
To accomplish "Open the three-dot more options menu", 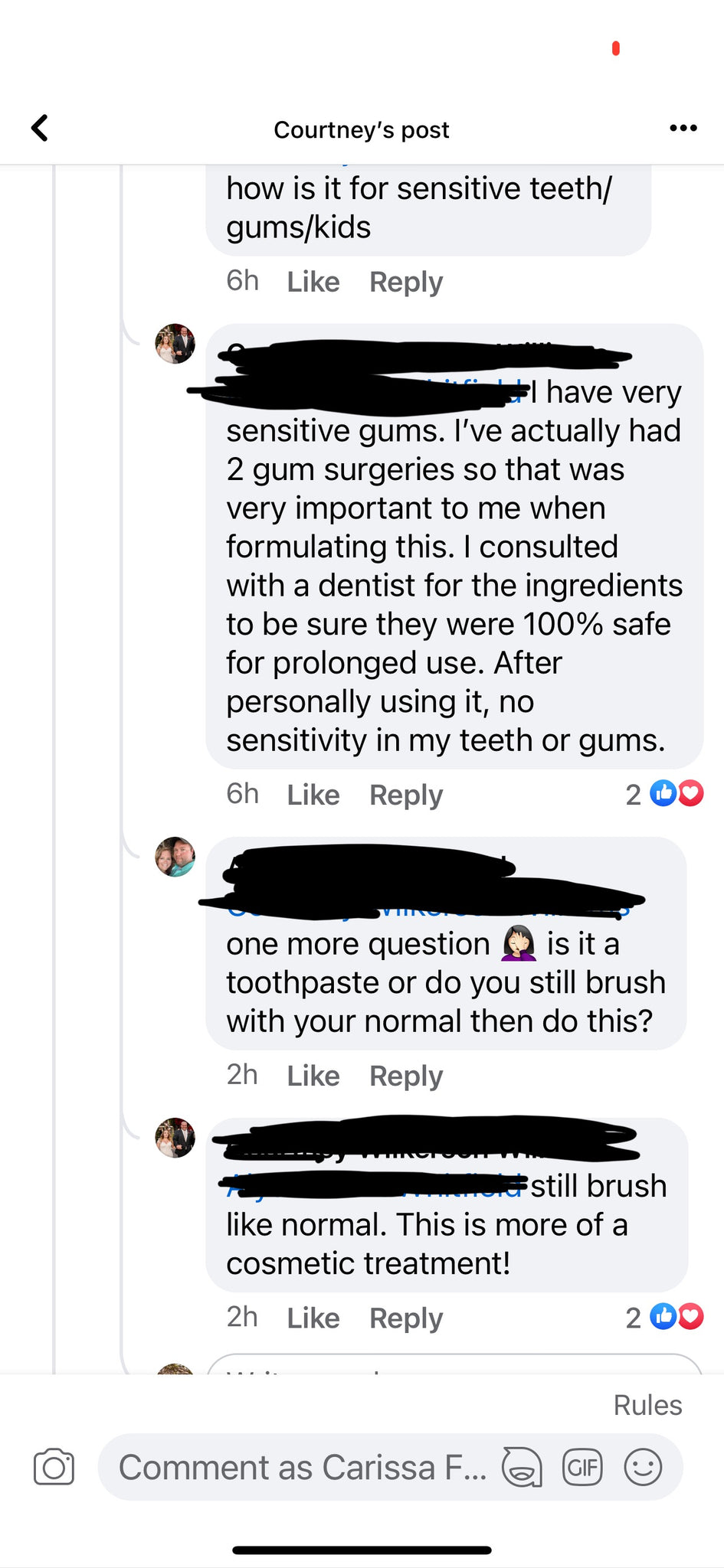I will point(683,128).
